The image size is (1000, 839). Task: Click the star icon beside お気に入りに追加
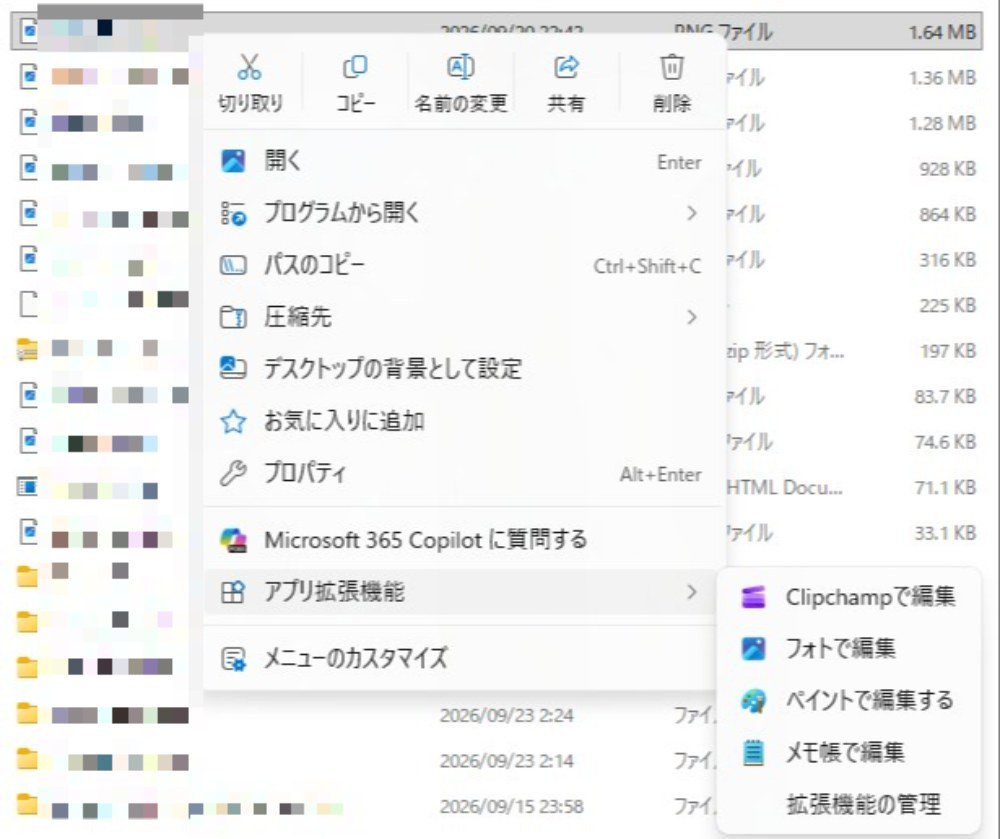coord(233,421)
